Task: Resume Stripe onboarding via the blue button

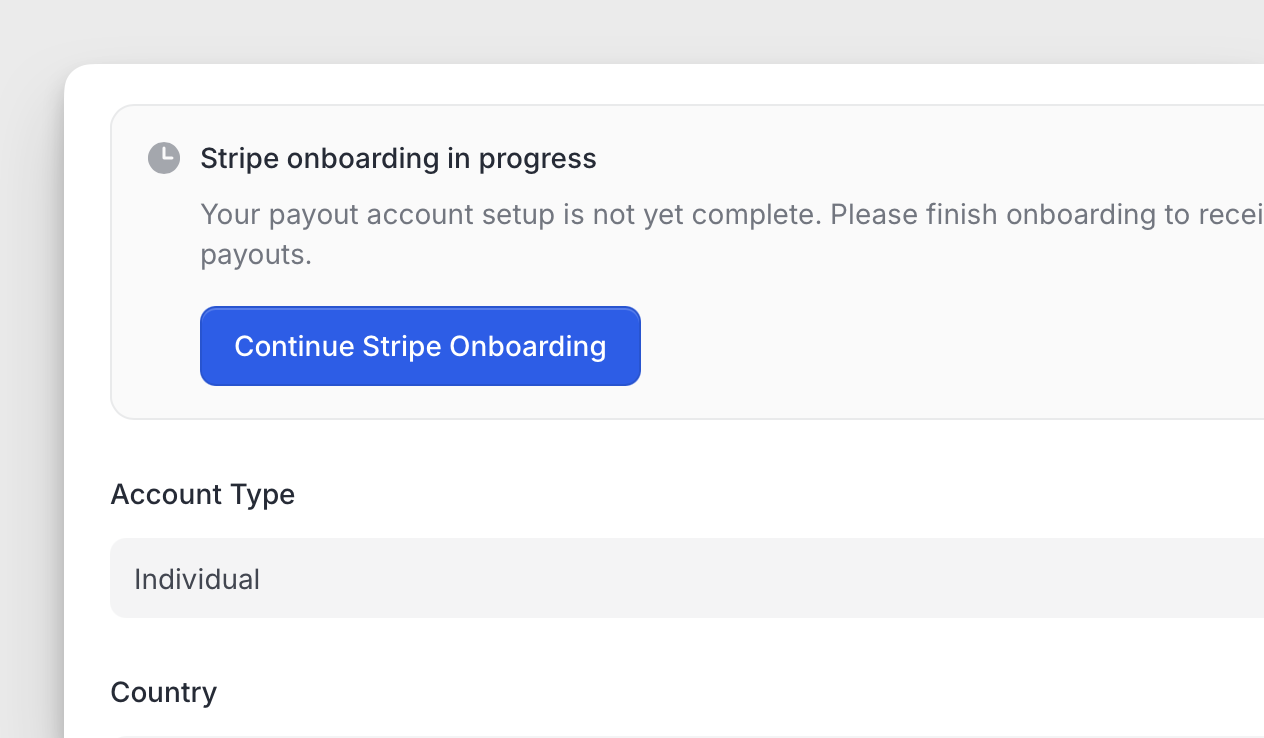Action: (x=420, y=346)
